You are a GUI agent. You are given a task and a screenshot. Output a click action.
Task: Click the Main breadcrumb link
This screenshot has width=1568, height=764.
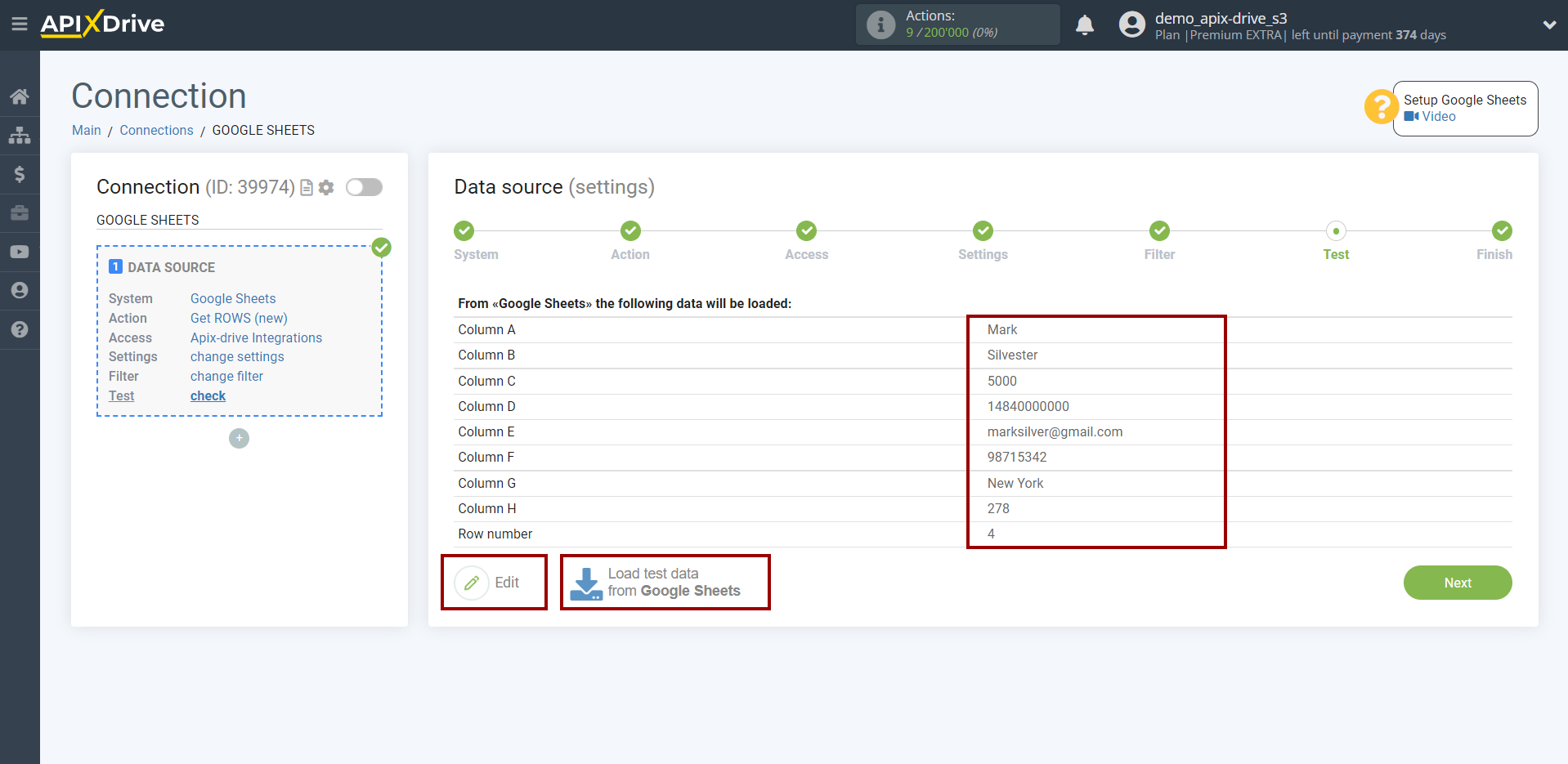(87, 131)
